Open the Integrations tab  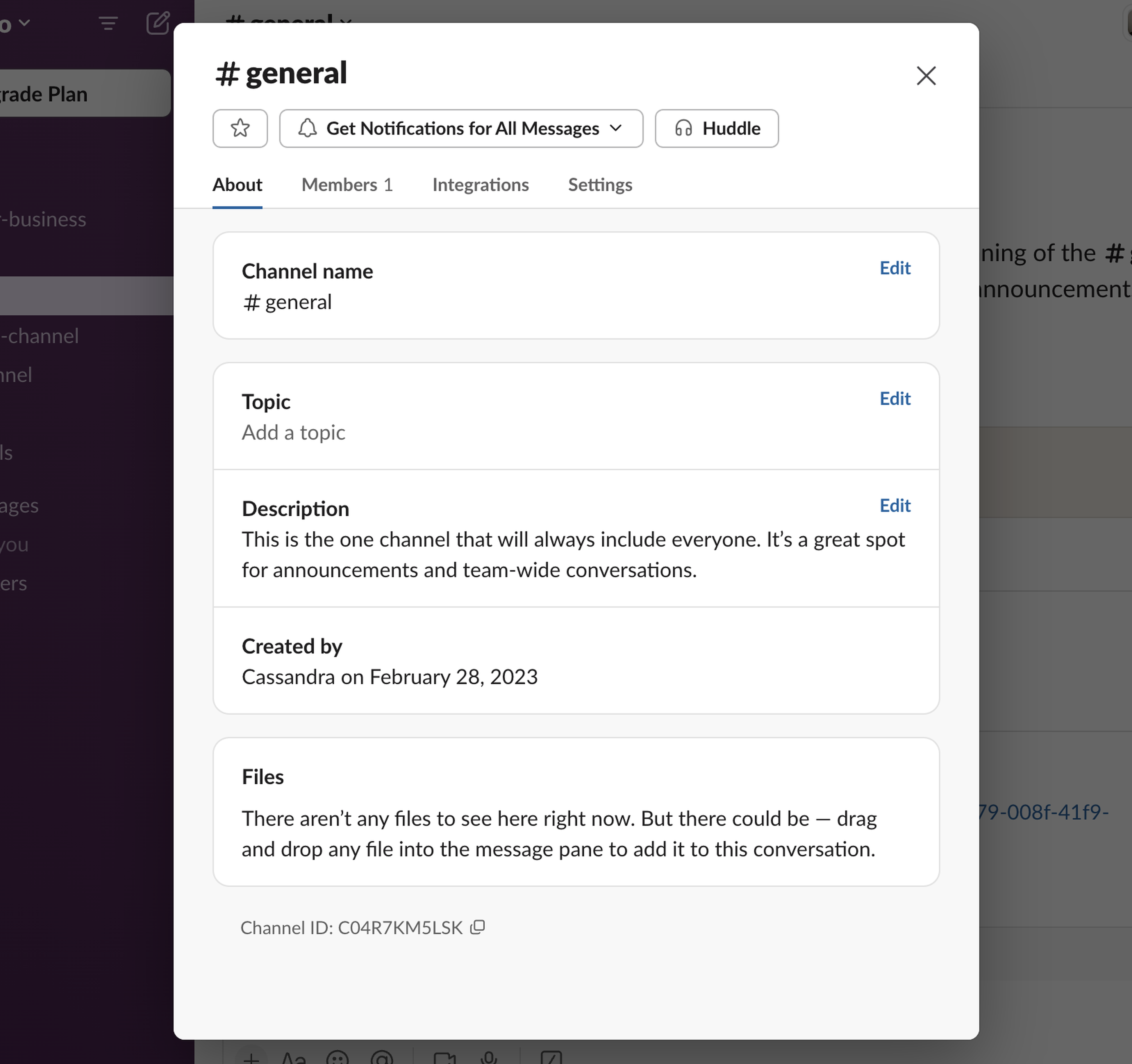[x=480, y=185]
